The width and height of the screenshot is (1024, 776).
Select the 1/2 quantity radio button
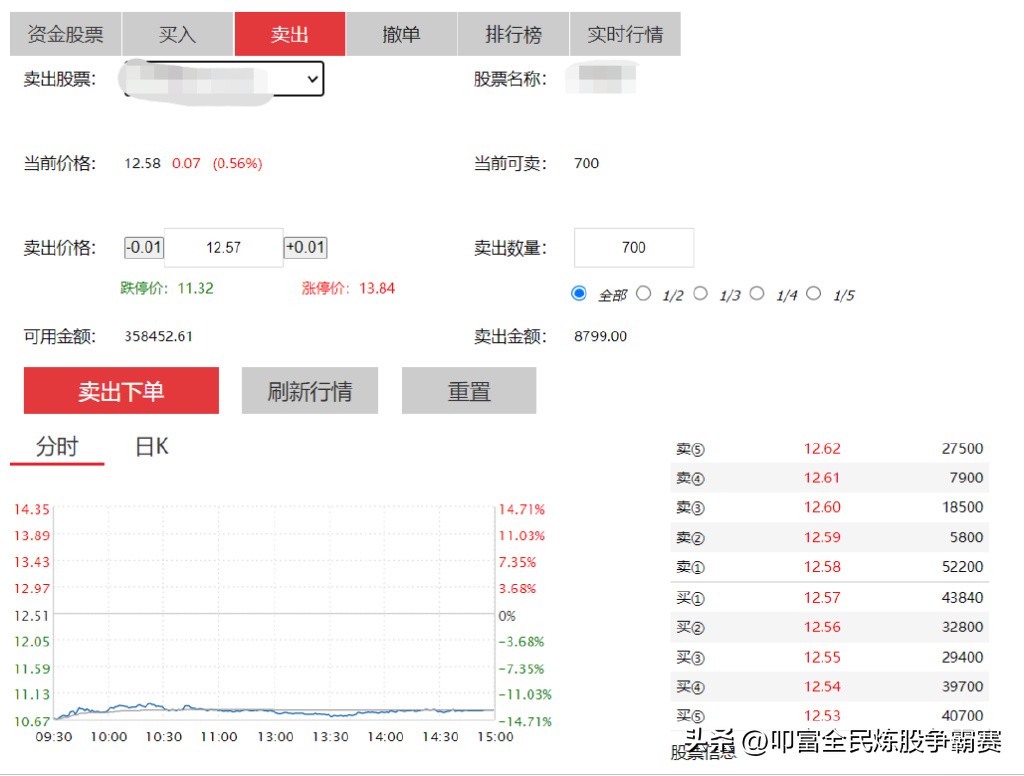(646, 293)
